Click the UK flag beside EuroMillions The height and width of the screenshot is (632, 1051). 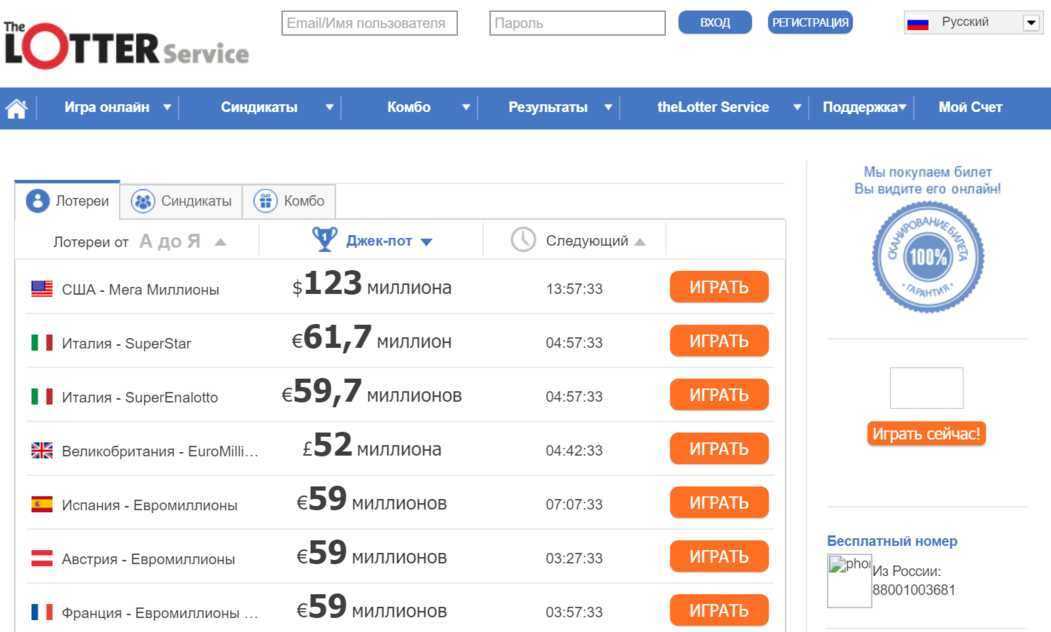tap(42, 450)
